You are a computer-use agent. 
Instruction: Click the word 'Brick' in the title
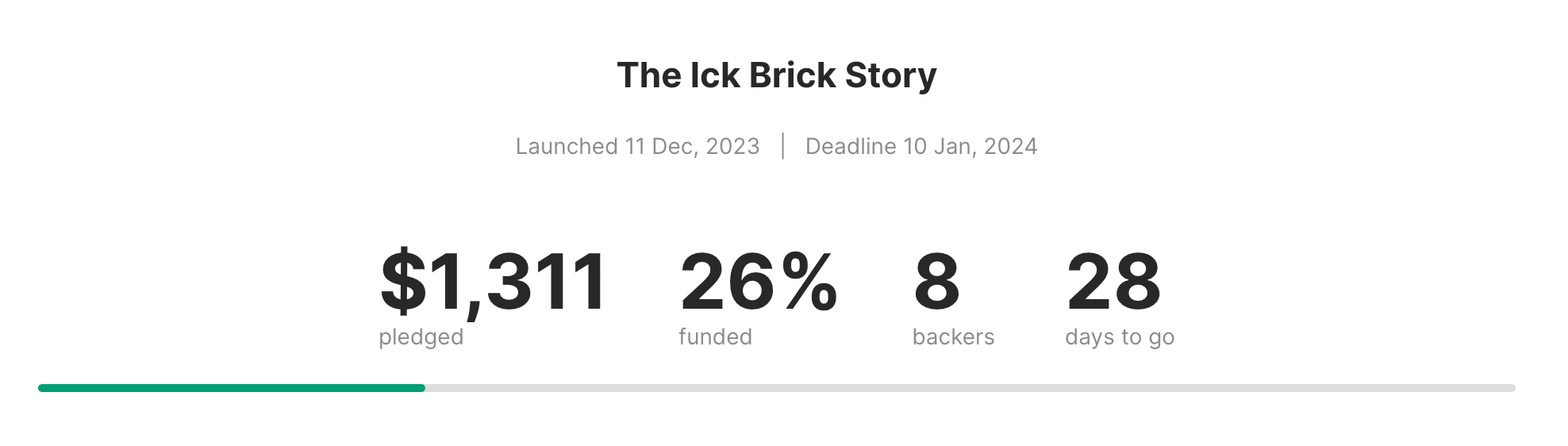click(x=792, y=75)
